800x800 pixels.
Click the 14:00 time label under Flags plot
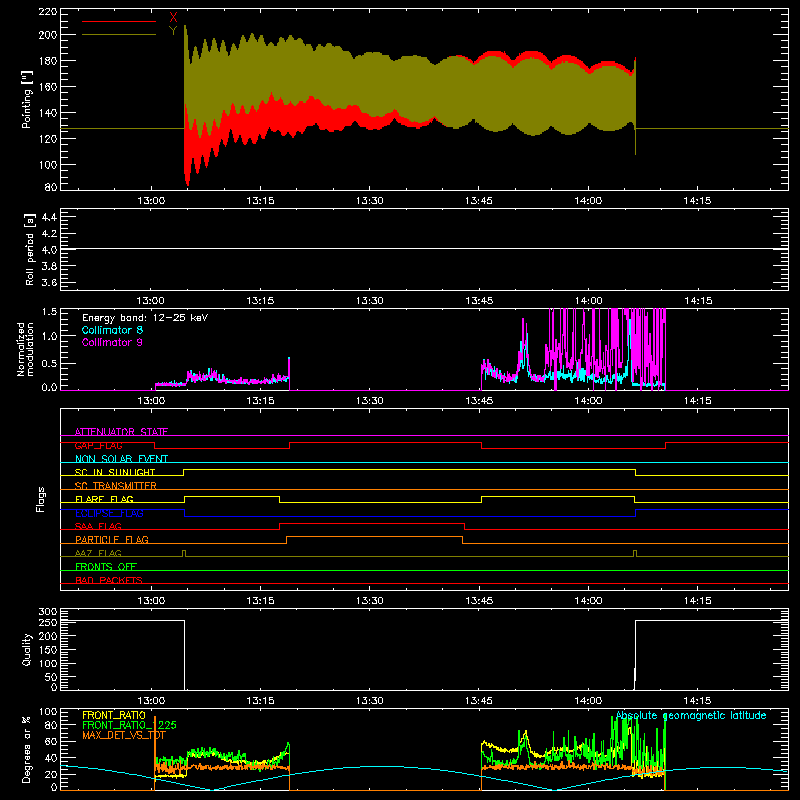point(588,601)
